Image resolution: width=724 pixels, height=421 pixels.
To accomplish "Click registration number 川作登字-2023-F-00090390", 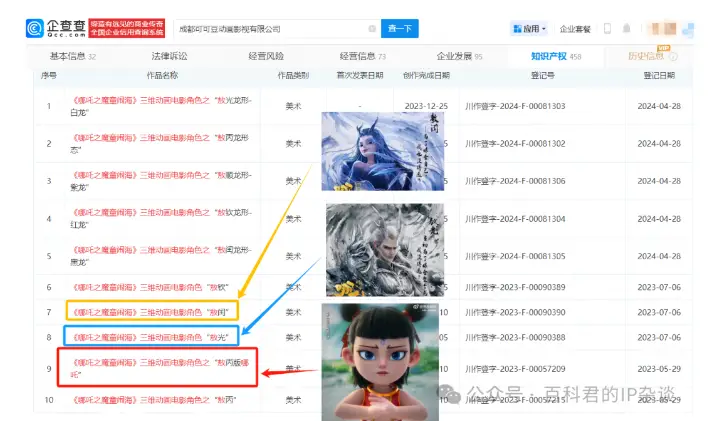I will click(x=515, y=312).
